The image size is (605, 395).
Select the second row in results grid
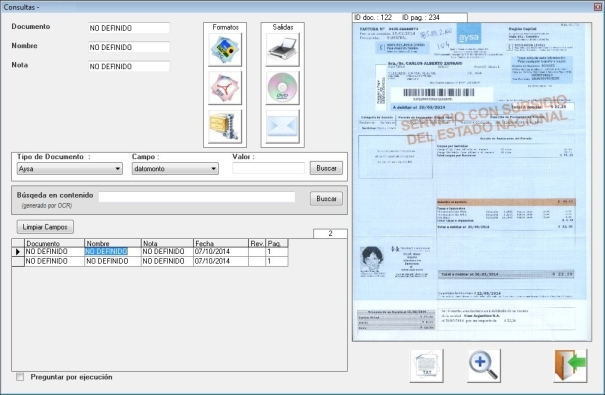pos(150,261)
